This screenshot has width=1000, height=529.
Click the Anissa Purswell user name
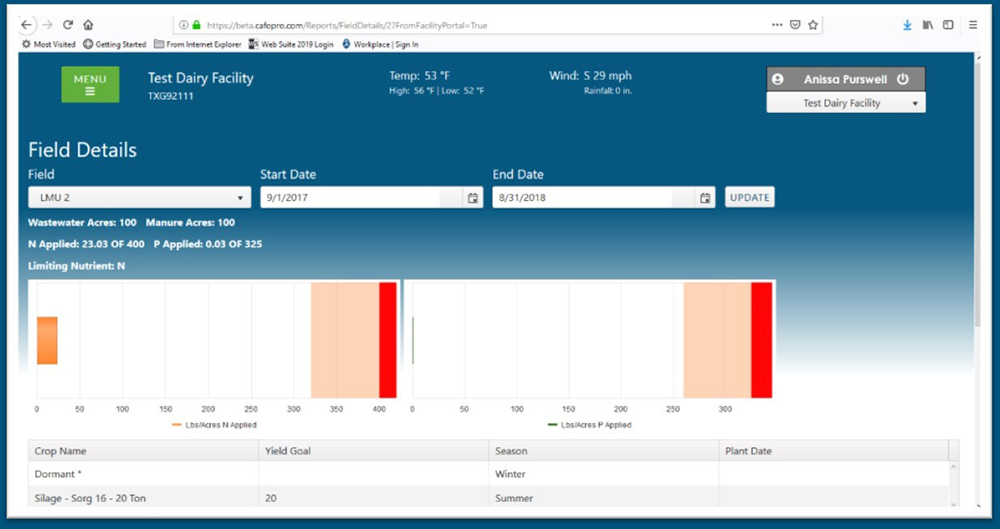pyautogui.click(x=845, y=80)
